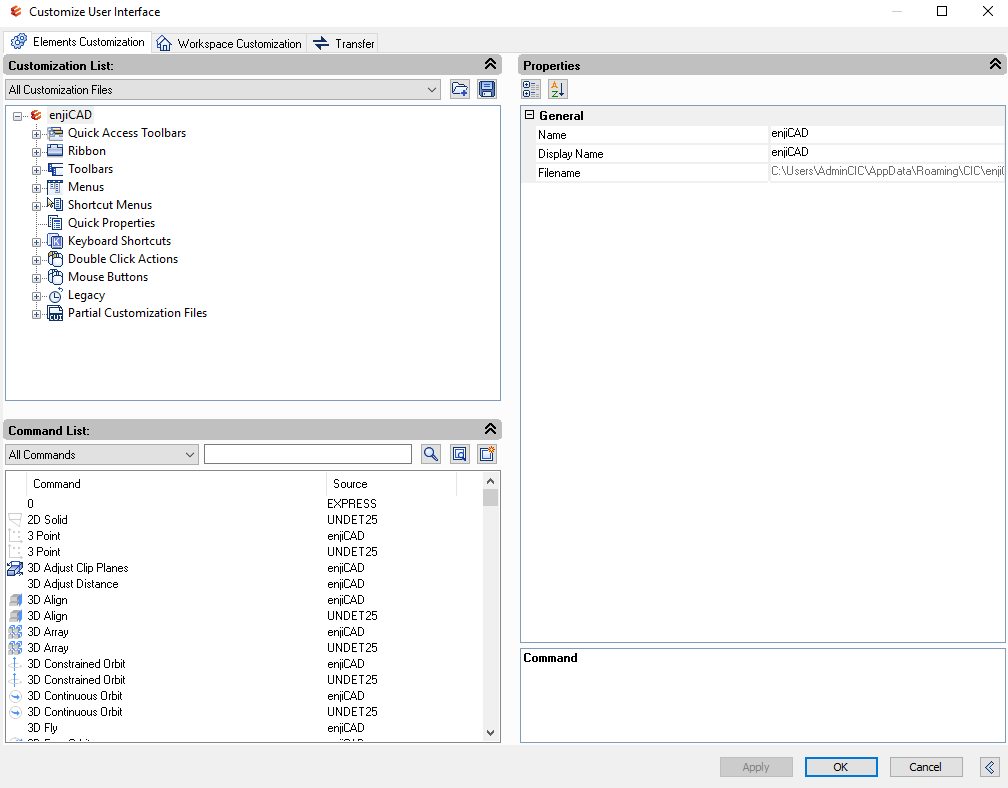This screenshot has width=1008, height=788.
Task: Collapse the General properties section
Action: (530, 115)
